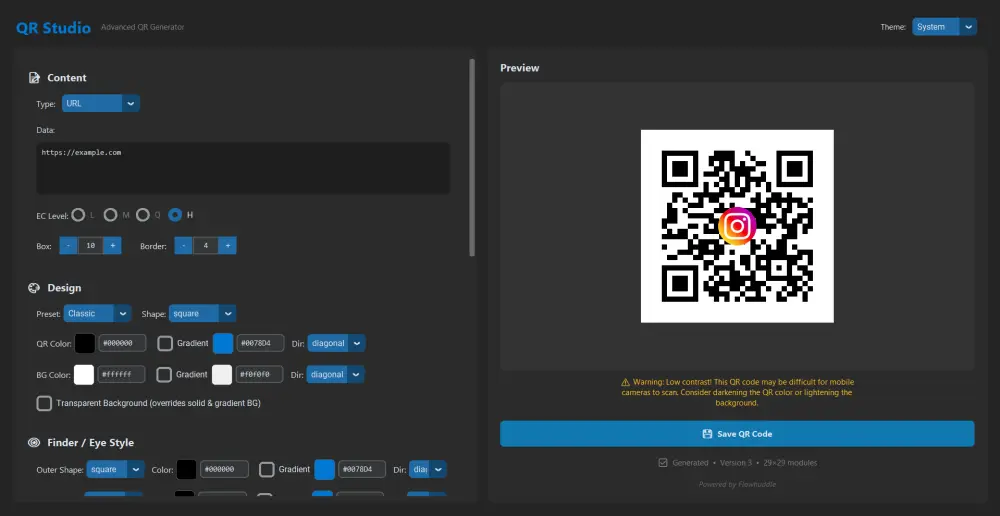Open the BG Color Dir diagonal dropdown

335,374
